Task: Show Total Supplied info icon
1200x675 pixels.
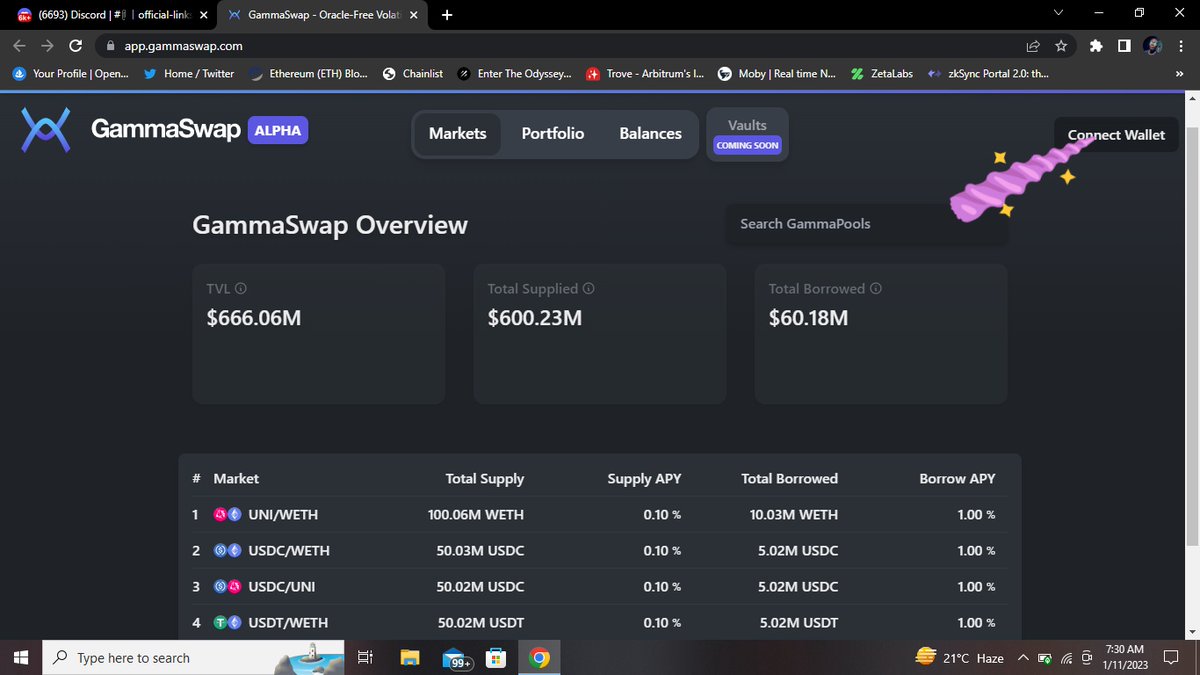Action: 588,288
